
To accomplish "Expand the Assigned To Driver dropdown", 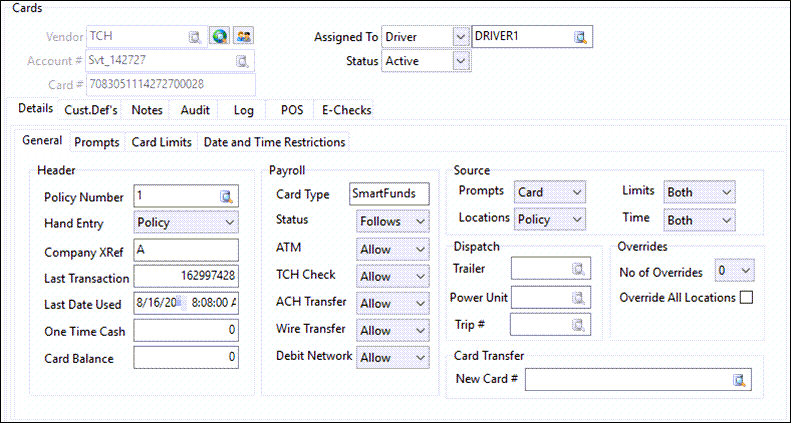I will pyautogui.click(x=459, y=37).
